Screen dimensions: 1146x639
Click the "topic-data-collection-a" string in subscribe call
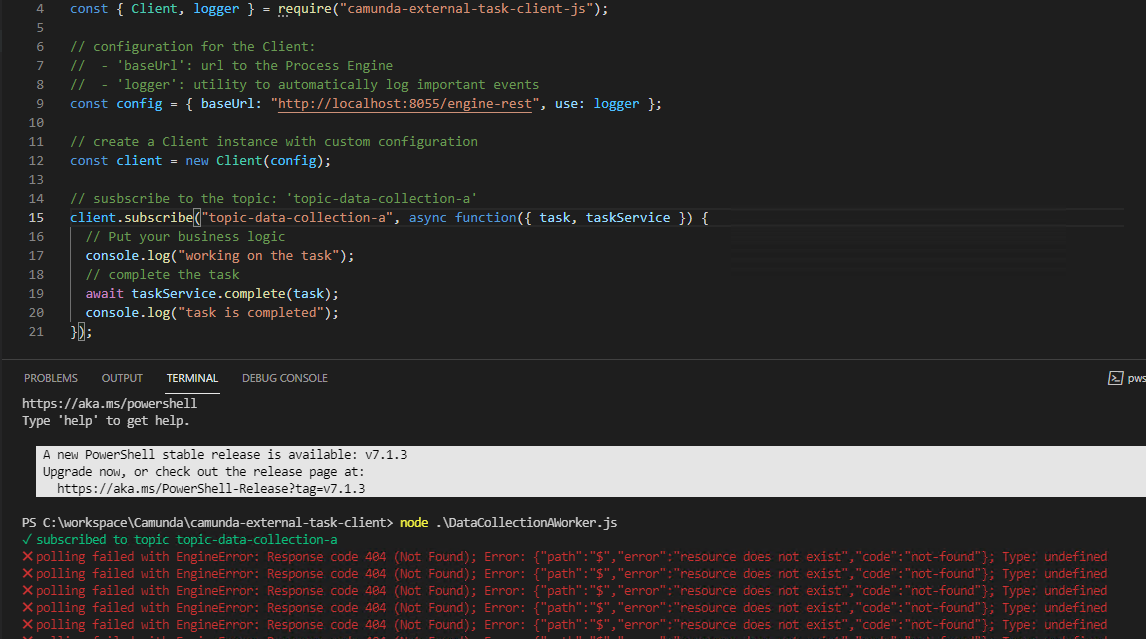[x=297, y=218]
